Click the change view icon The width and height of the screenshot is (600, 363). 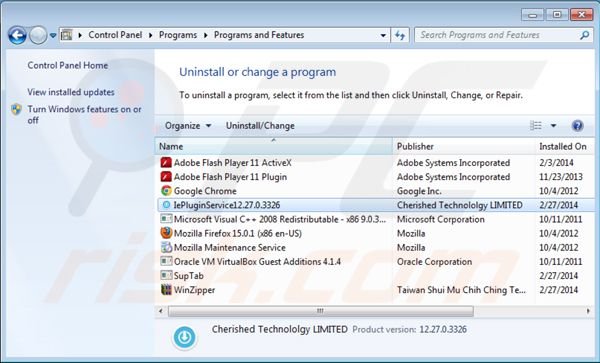(x=536, y=125)
